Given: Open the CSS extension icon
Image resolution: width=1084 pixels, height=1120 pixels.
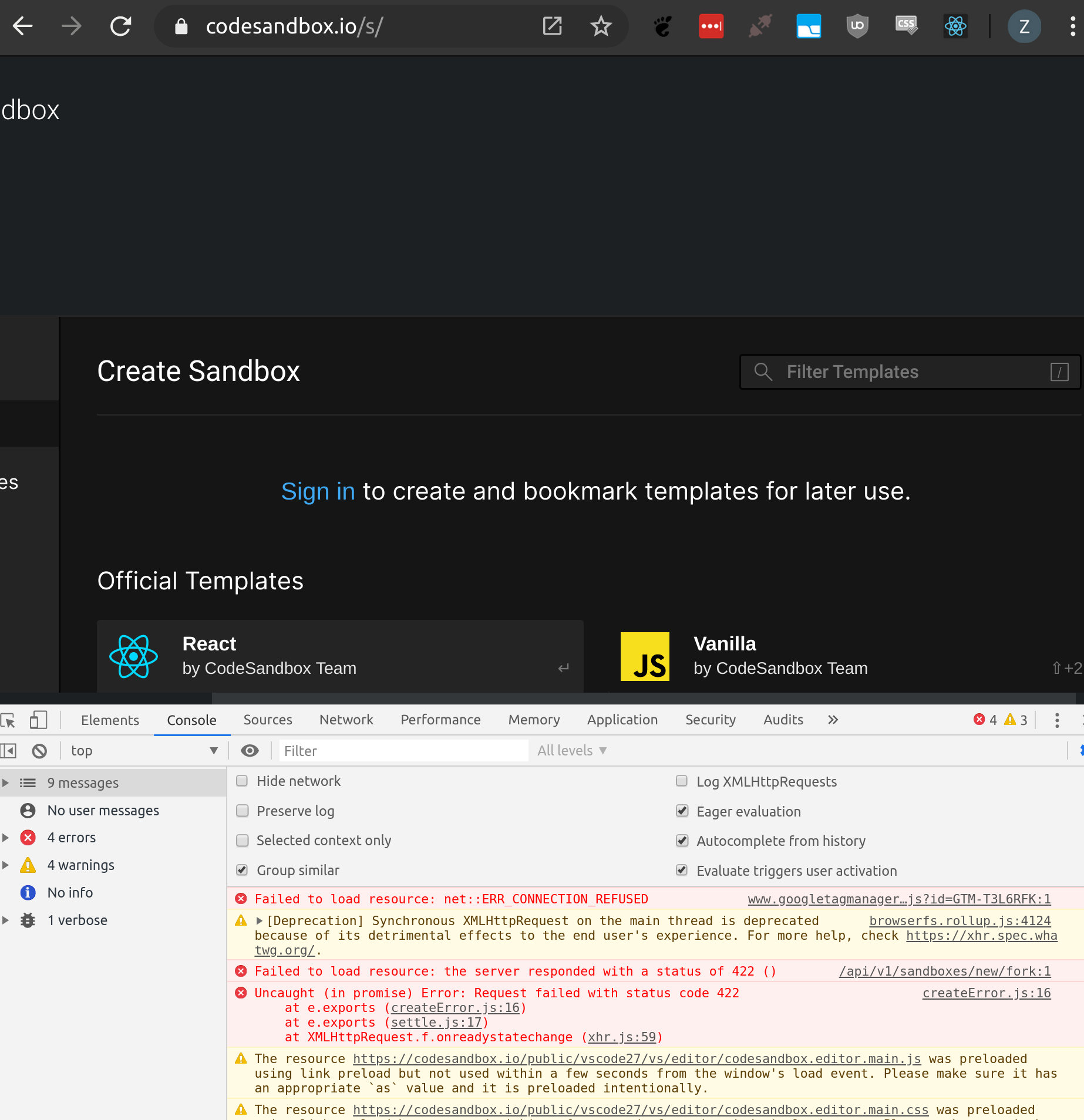Looking at the screenshot, I should 907,26.
